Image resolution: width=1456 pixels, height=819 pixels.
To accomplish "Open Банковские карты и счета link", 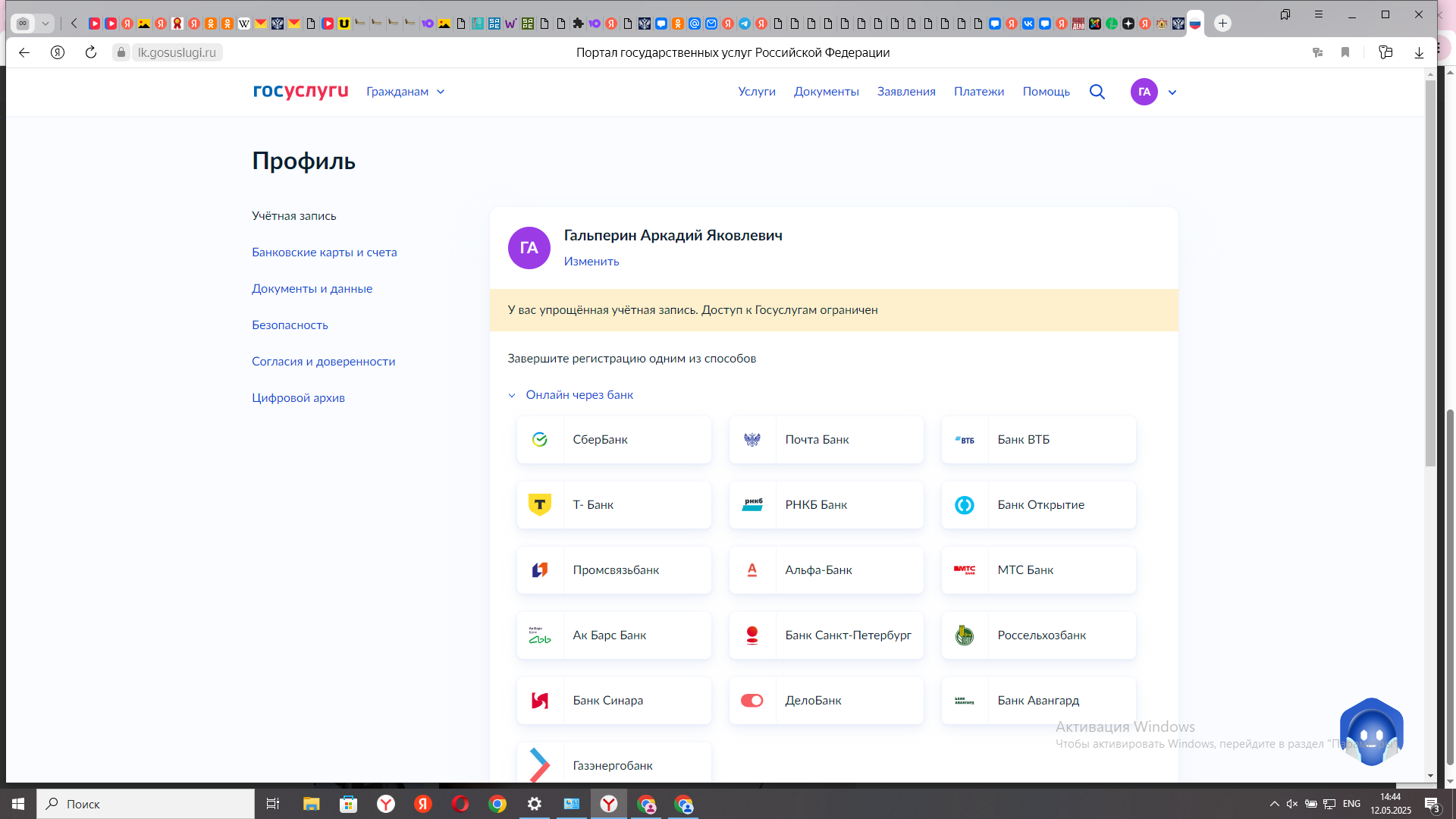I will pyautogui.click(x=325, y=253).
